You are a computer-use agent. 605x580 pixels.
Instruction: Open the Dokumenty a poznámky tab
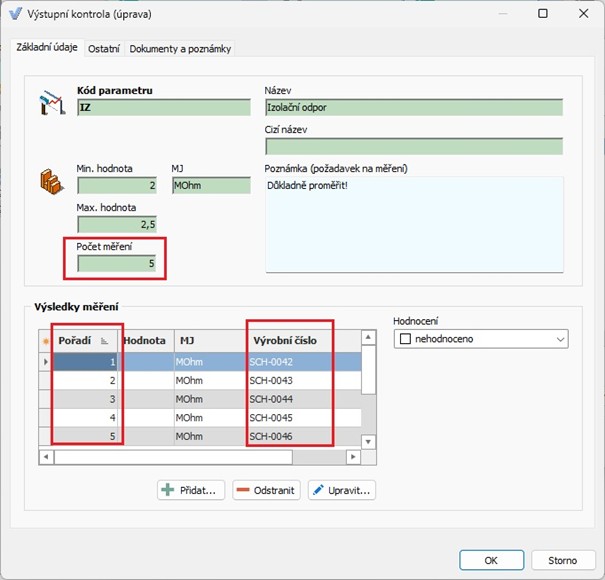tap(180, 49)
